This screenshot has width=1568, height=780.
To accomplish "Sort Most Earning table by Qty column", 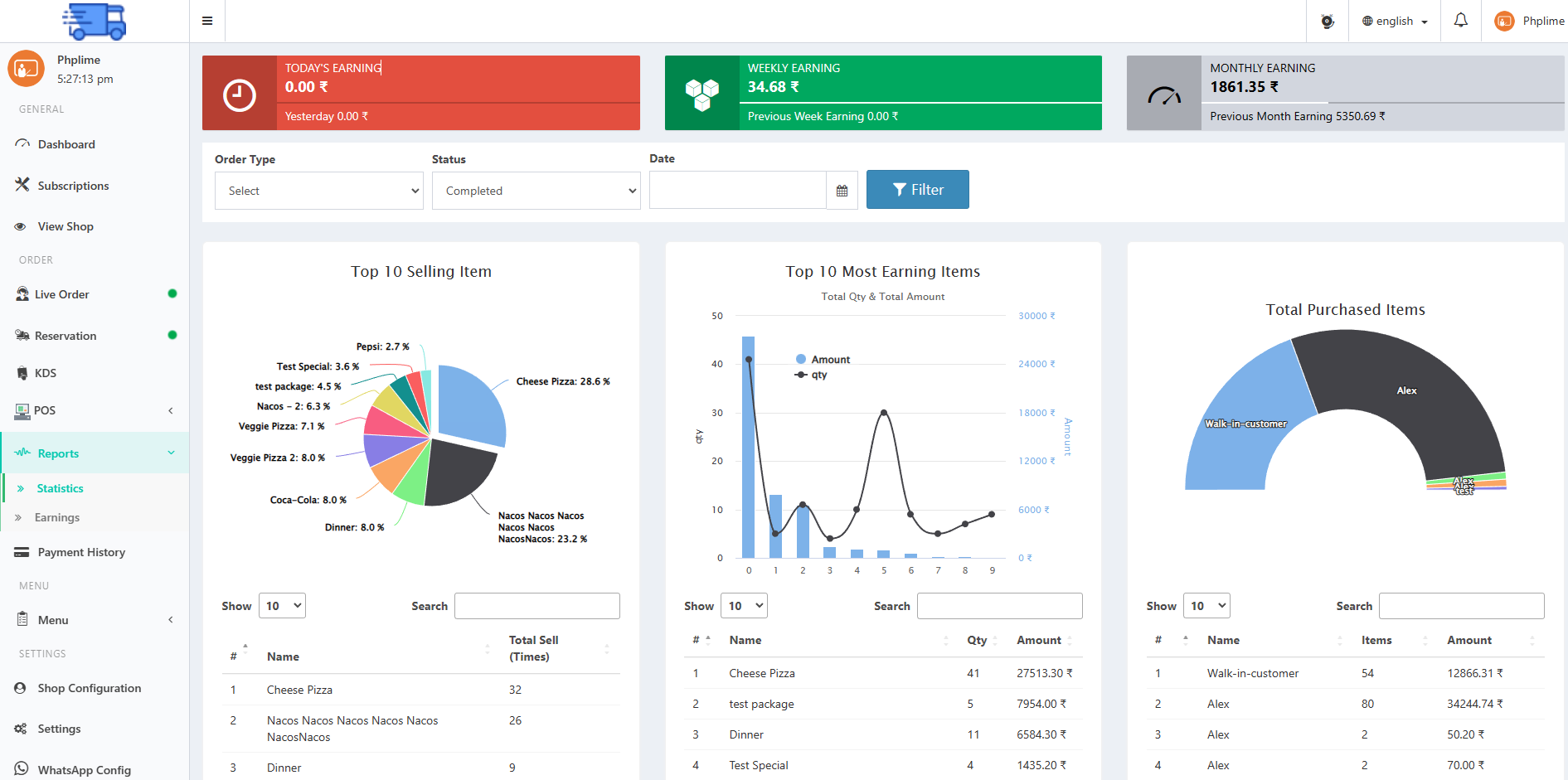I will (x=977, y=640).
